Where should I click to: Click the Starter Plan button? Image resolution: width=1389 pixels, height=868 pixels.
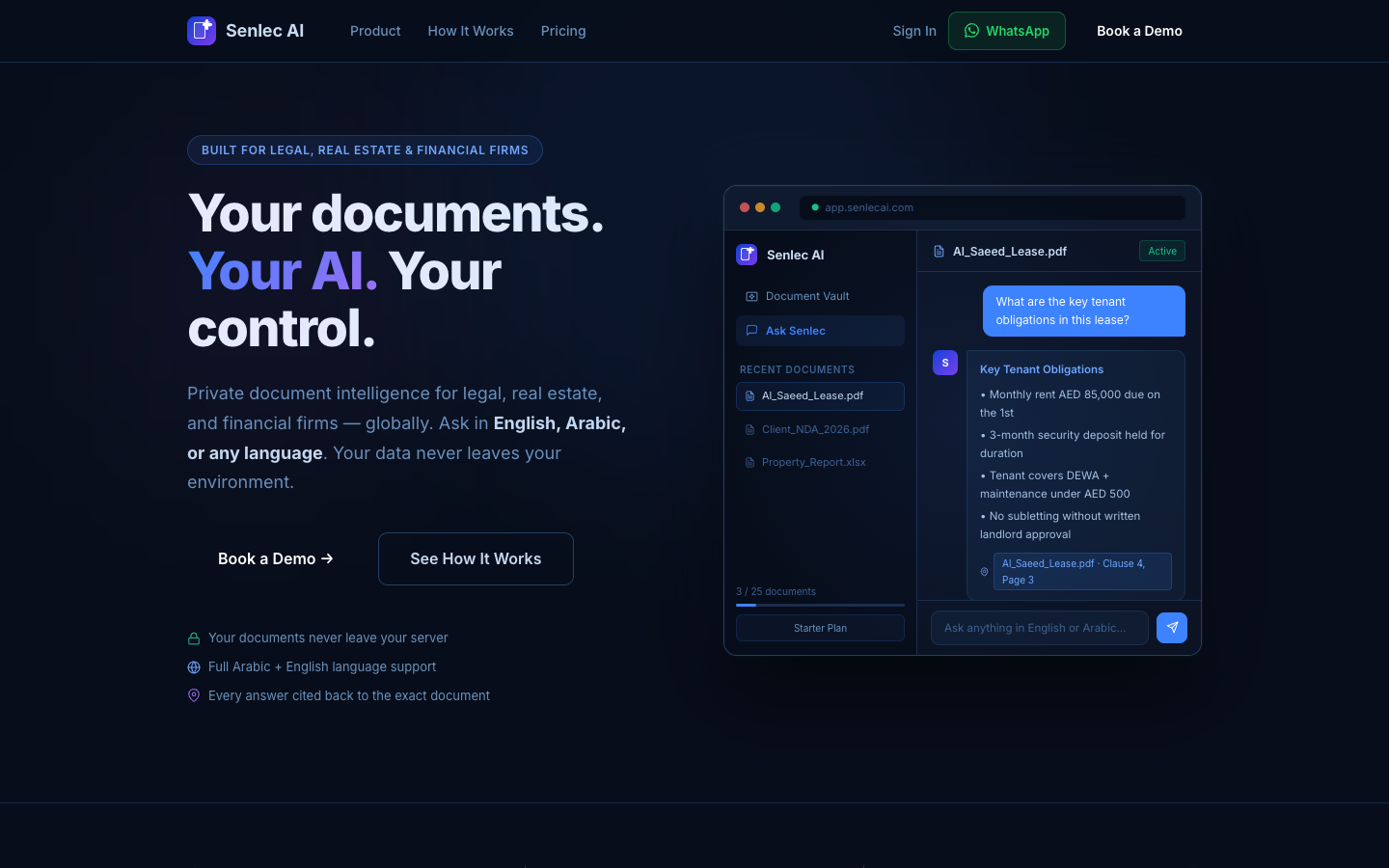click(x=820, y=628)
